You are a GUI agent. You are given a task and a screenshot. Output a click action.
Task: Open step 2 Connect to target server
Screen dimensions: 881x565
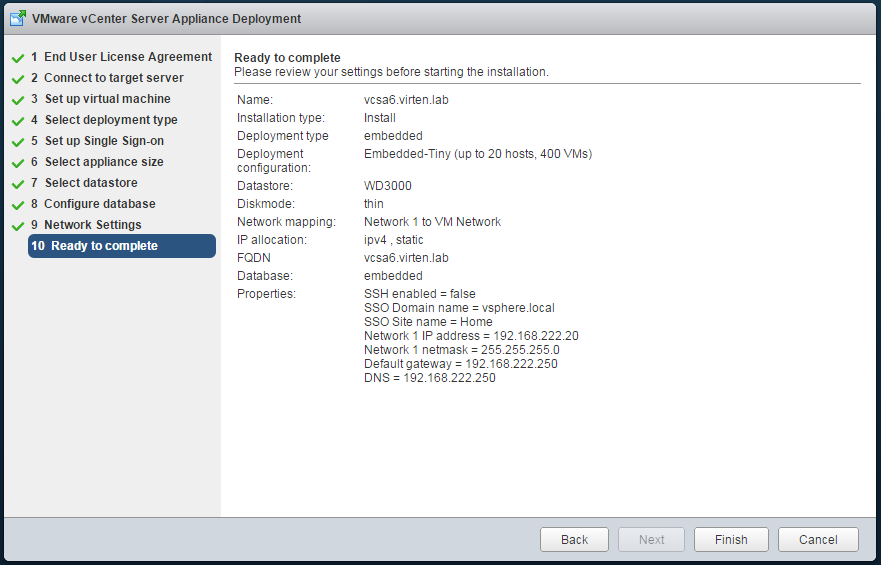coord(107,78)
